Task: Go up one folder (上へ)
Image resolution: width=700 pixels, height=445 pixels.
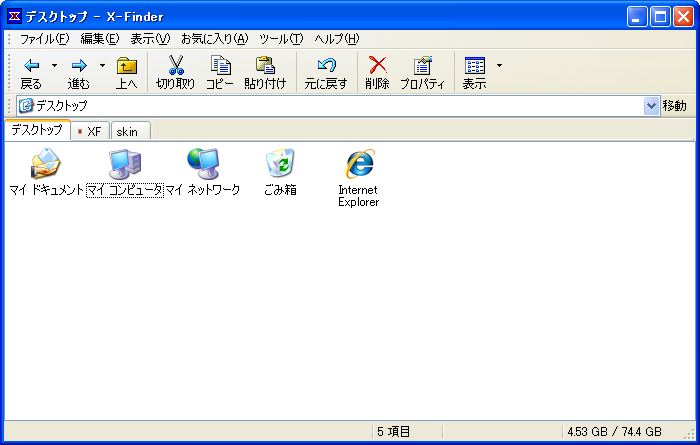Action: click(126, 66)
